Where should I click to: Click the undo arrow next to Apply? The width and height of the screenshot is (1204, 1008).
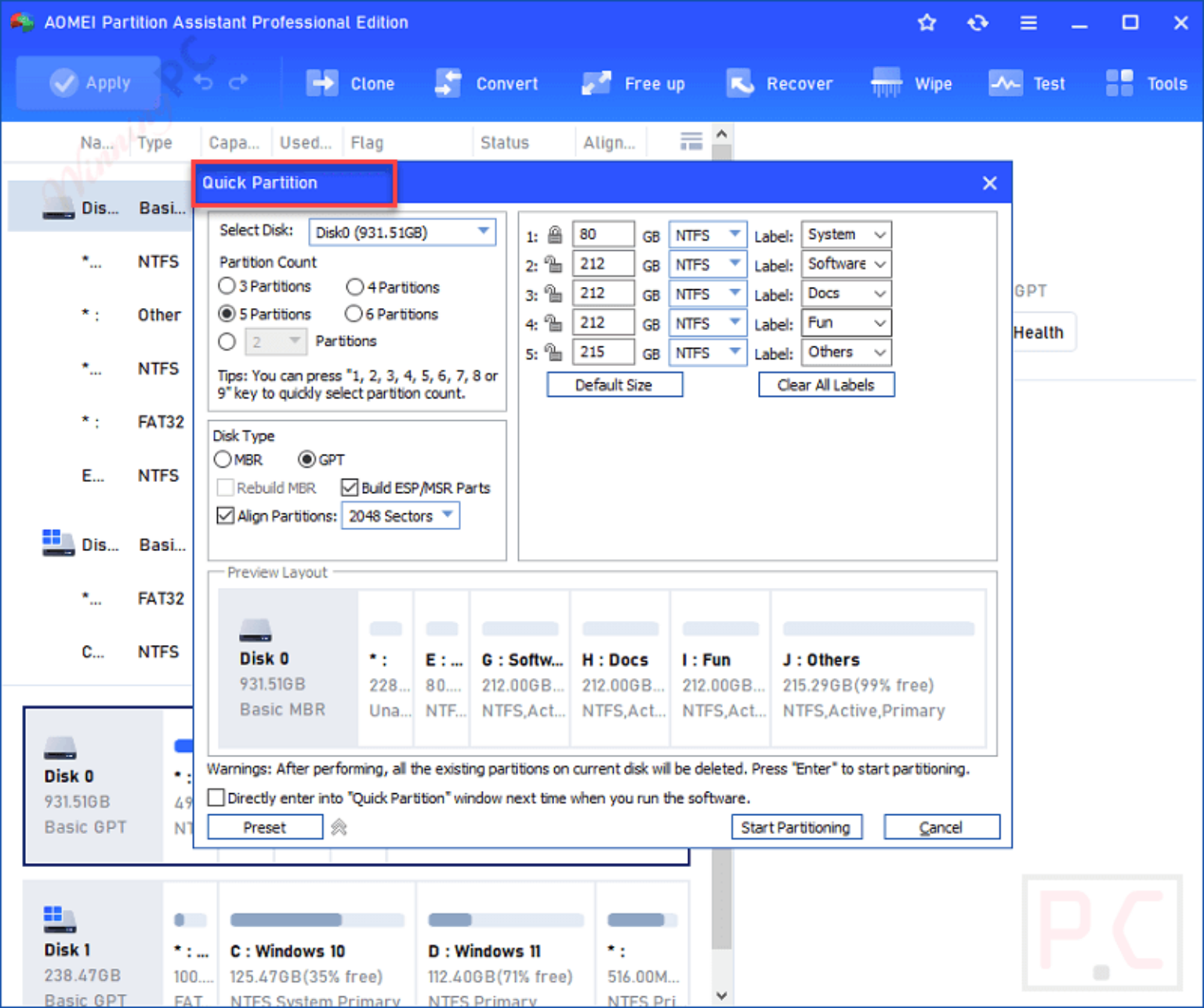203,81
